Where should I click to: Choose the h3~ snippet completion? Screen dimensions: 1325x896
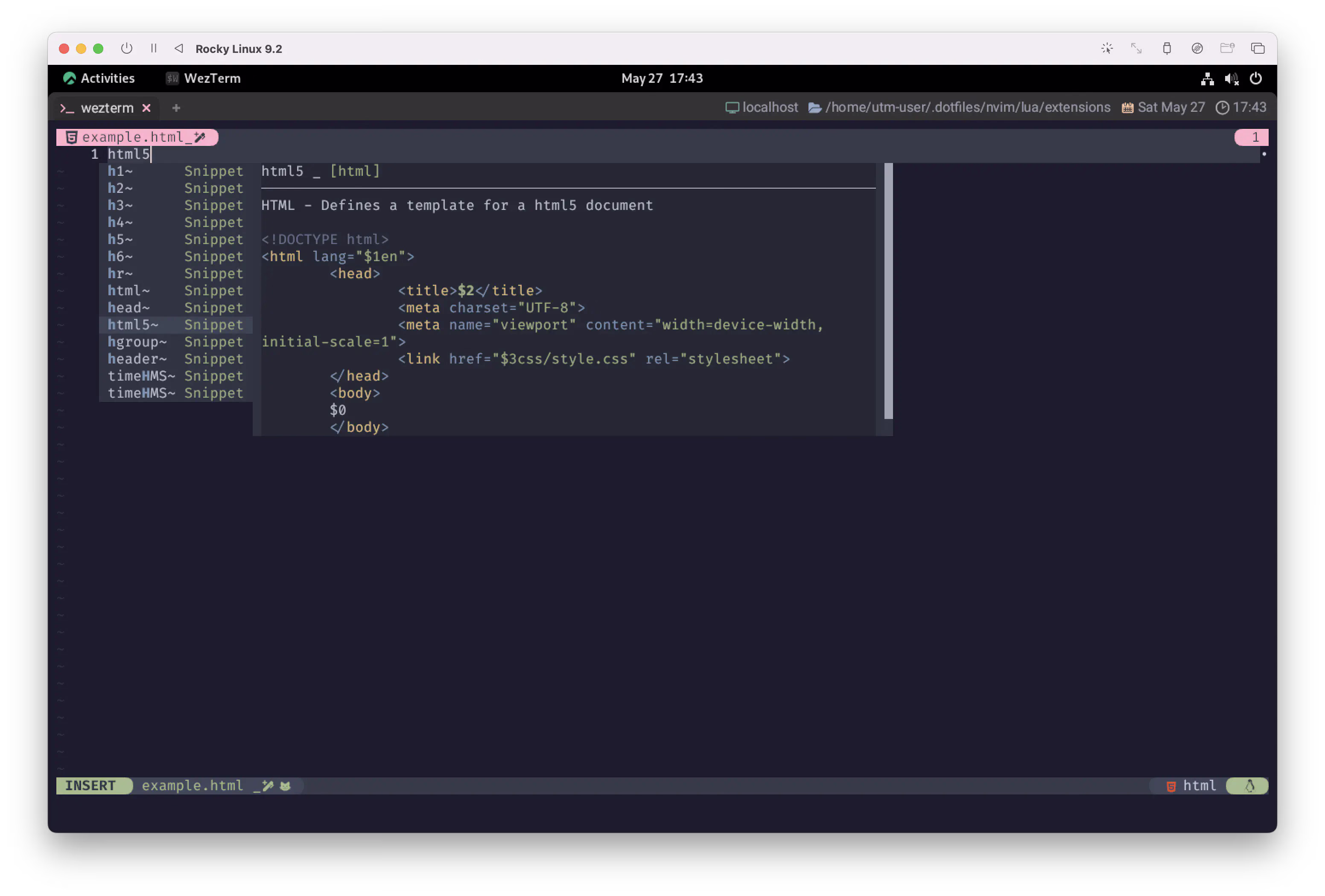175,205
